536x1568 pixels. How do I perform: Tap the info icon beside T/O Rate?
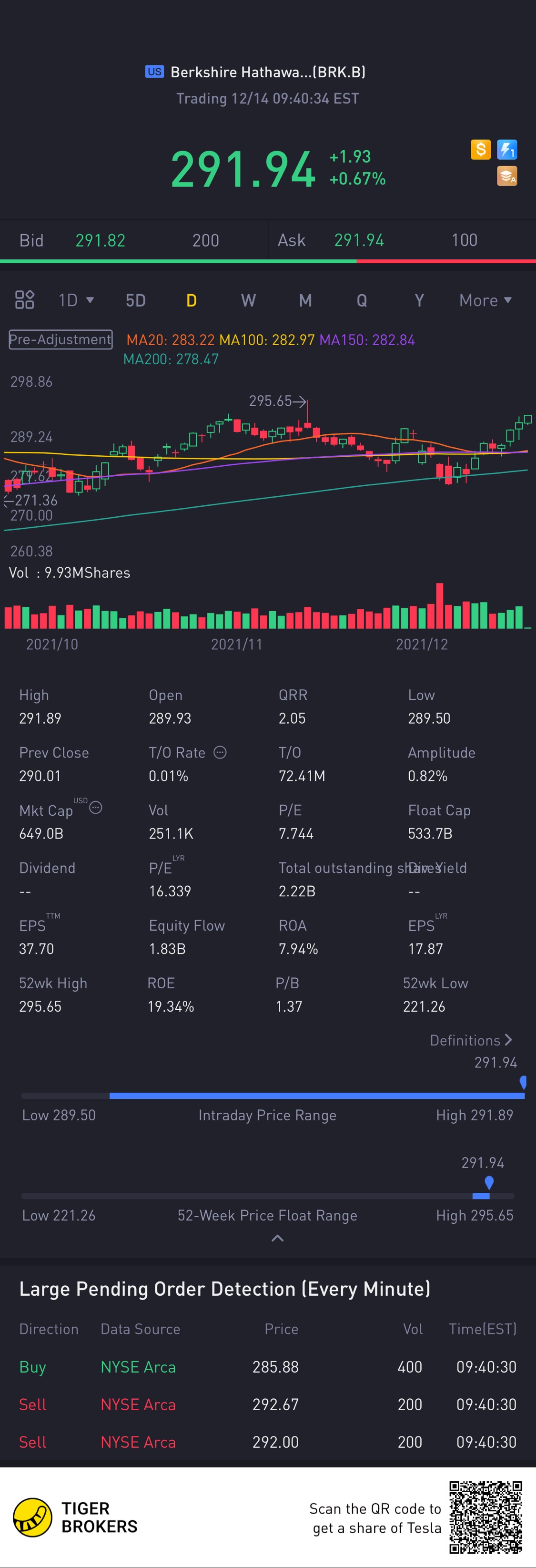pos(220,752)
